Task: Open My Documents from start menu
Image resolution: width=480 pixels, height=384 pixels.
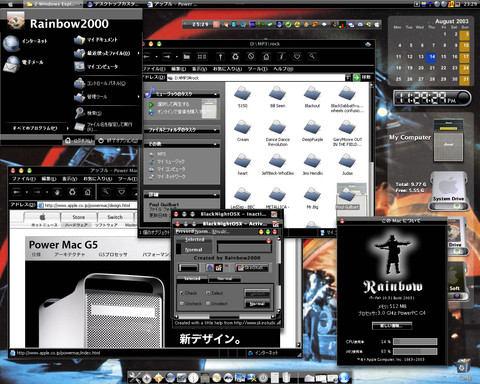Action: point(96,40)
